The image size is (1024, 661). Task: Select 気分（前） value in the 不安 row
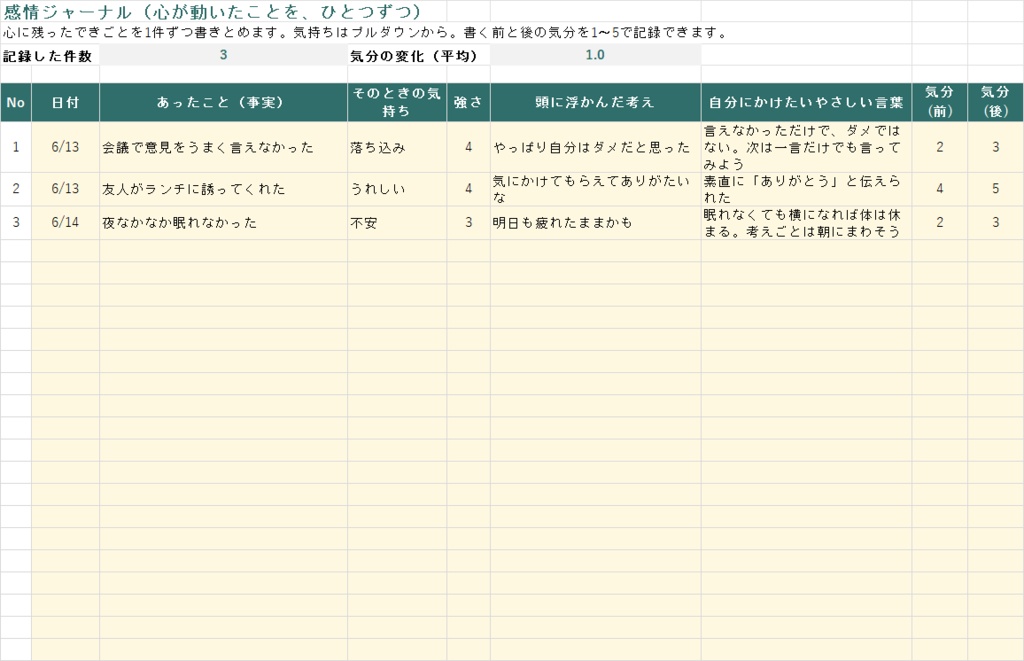[x=940, y=223]
